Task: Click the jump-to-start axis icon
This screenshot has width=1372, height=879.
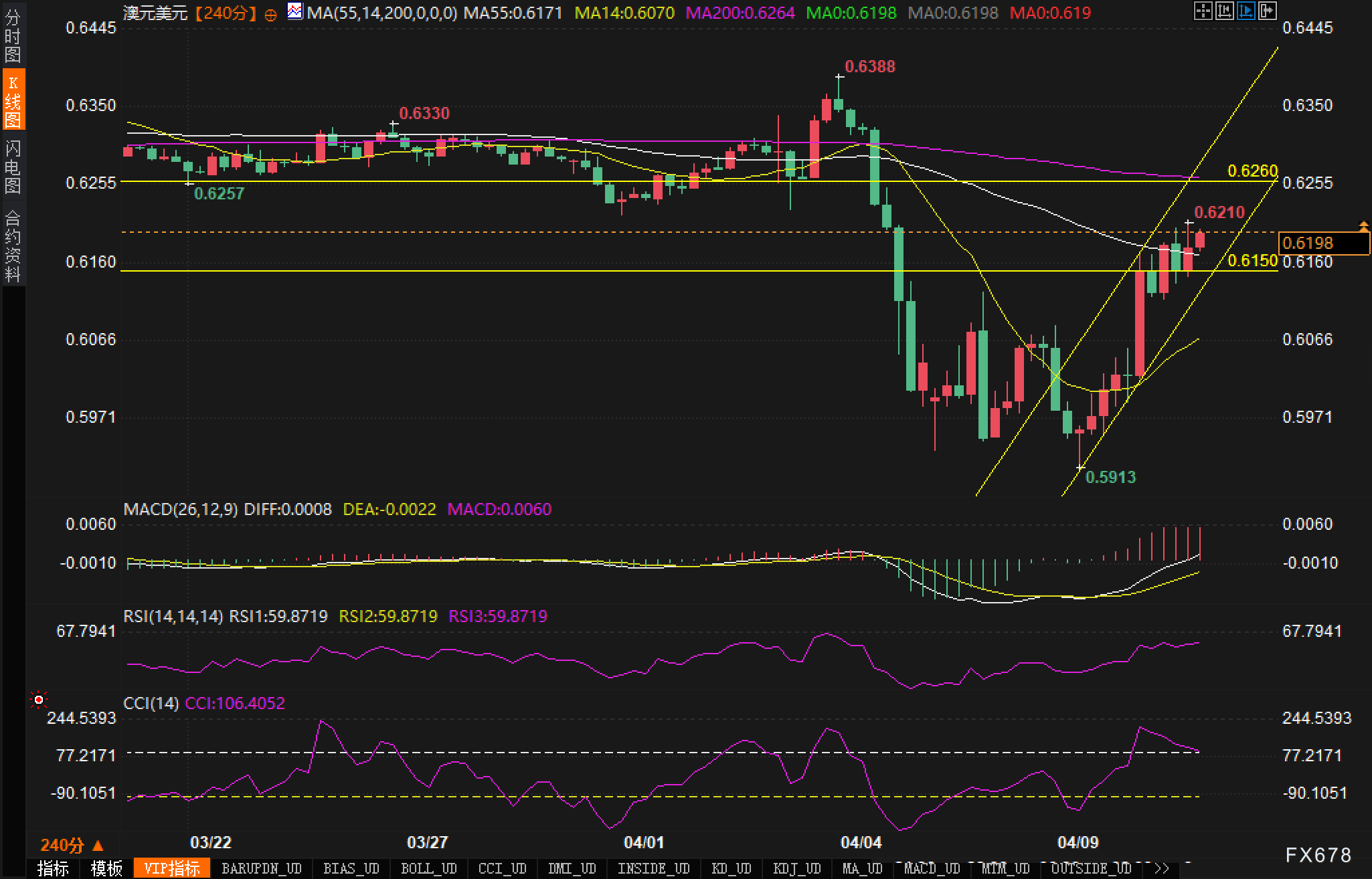Action: click(x=1224, y=11)
